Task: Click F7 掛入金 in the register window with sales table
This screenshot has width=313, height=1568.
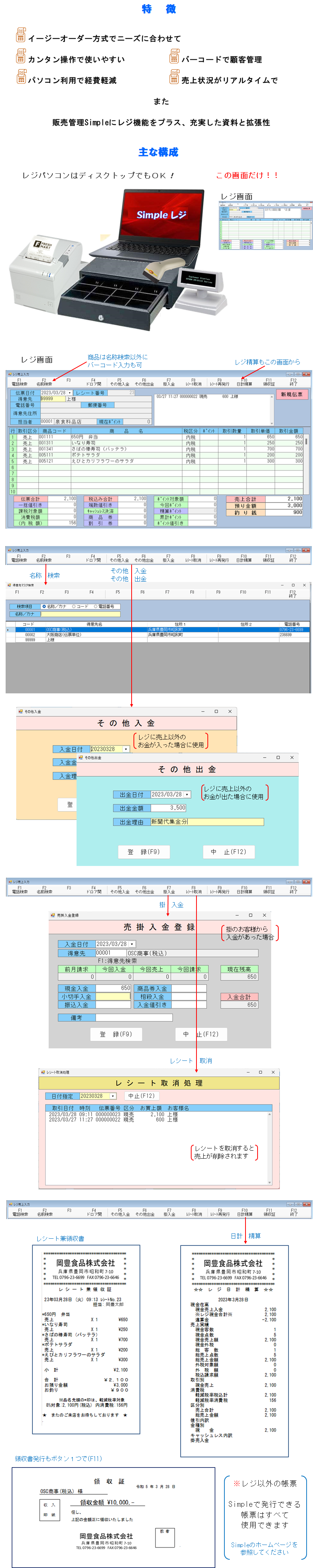Action: 168,382
